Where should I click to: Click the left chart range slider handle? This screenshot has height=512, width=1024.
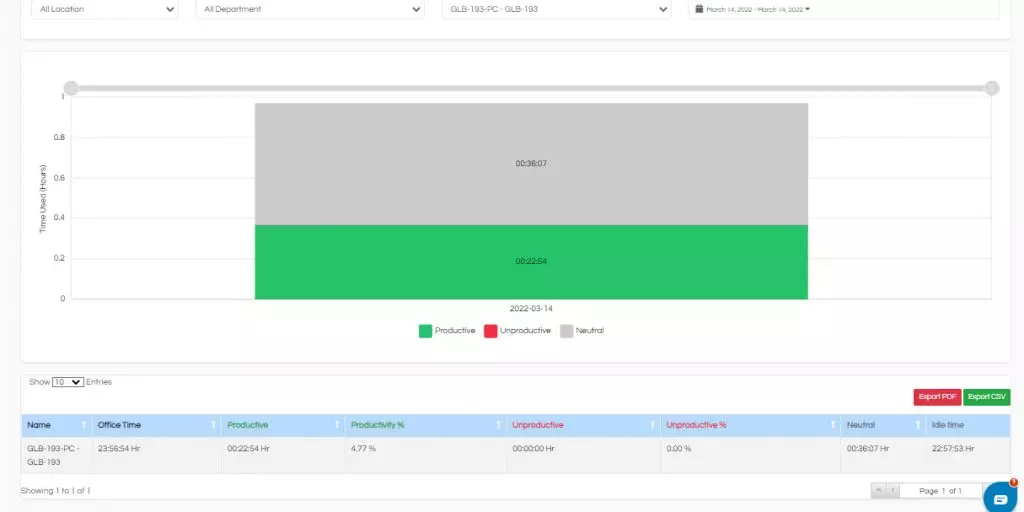click(x=71, y=88)
